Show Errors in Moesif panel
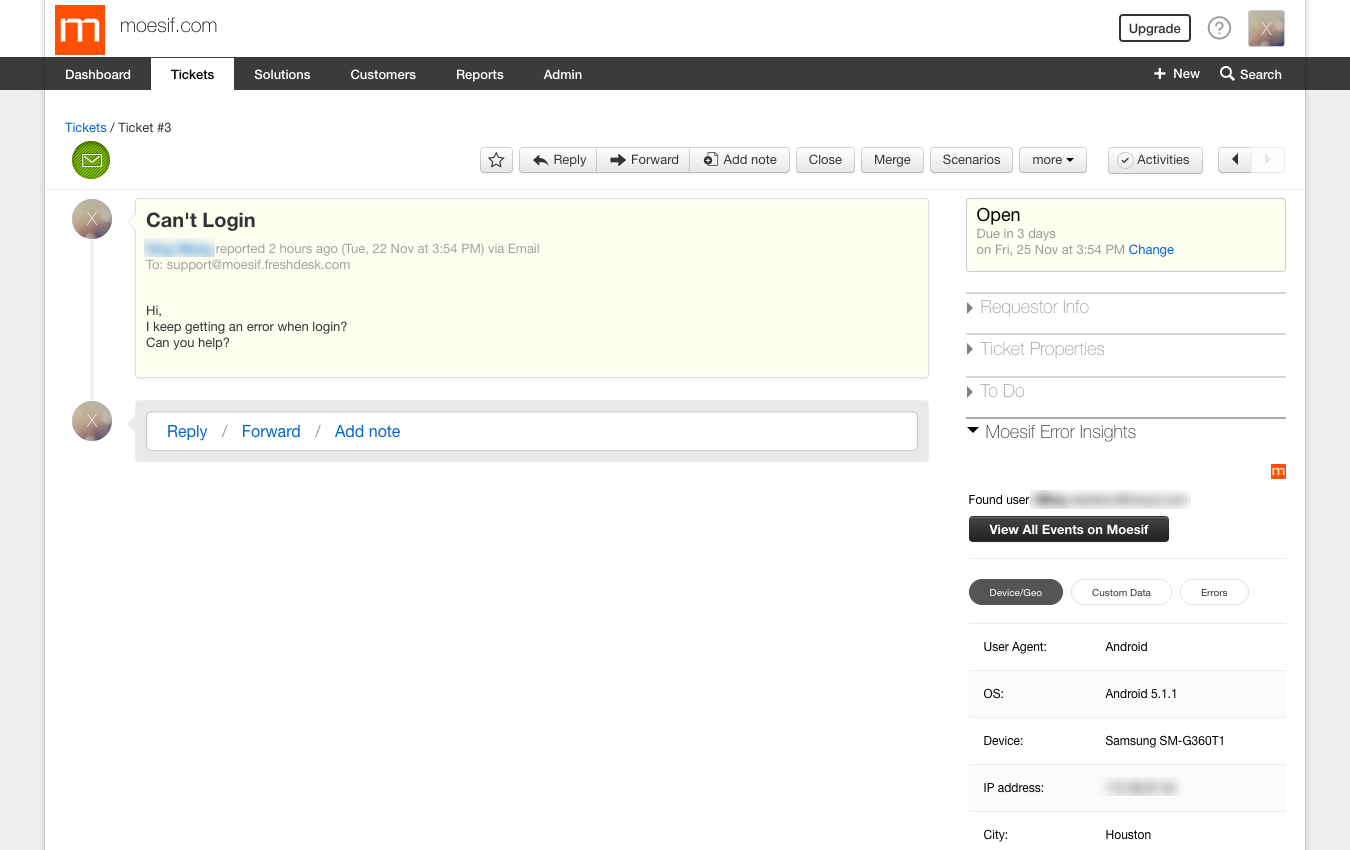 click(1214, 592)
